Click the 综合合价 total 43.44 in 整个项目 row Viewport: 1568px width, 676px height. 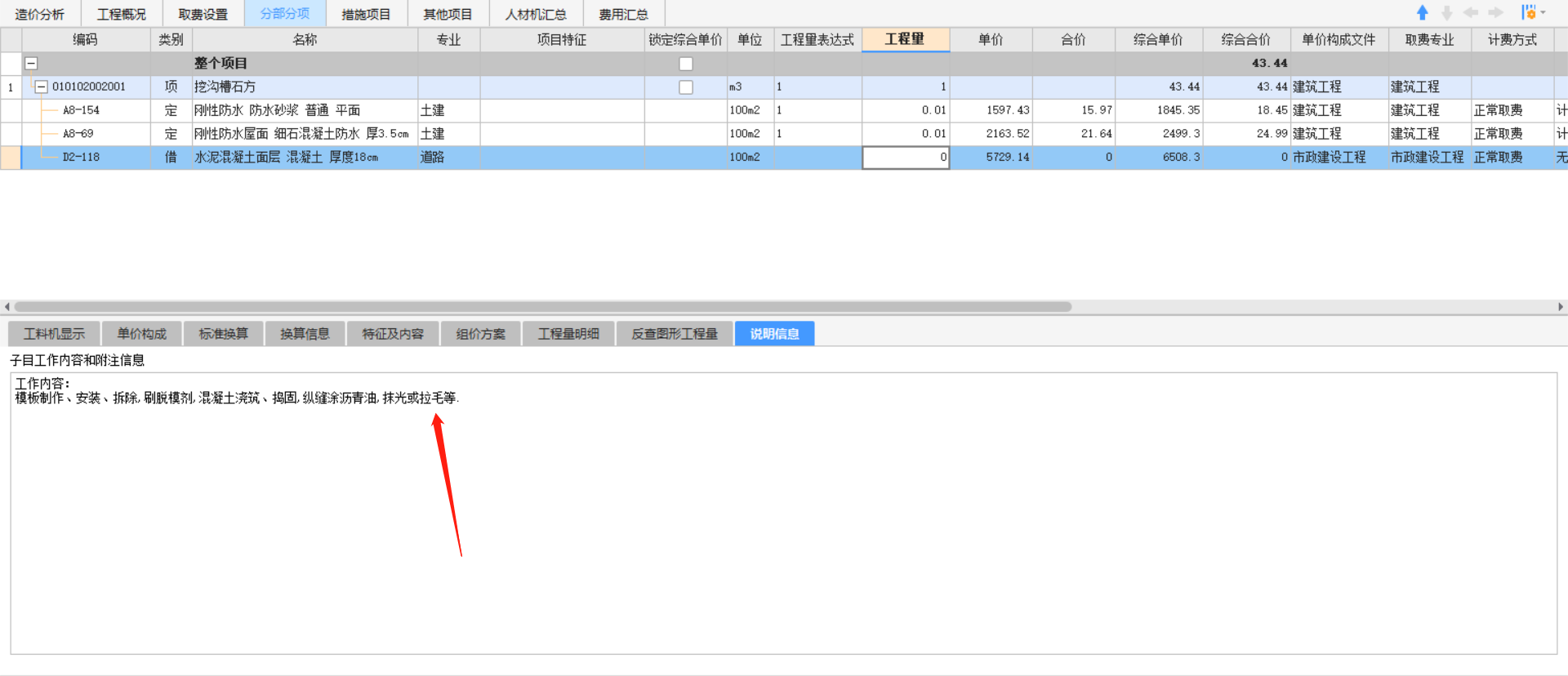(x=1269, y=64)
